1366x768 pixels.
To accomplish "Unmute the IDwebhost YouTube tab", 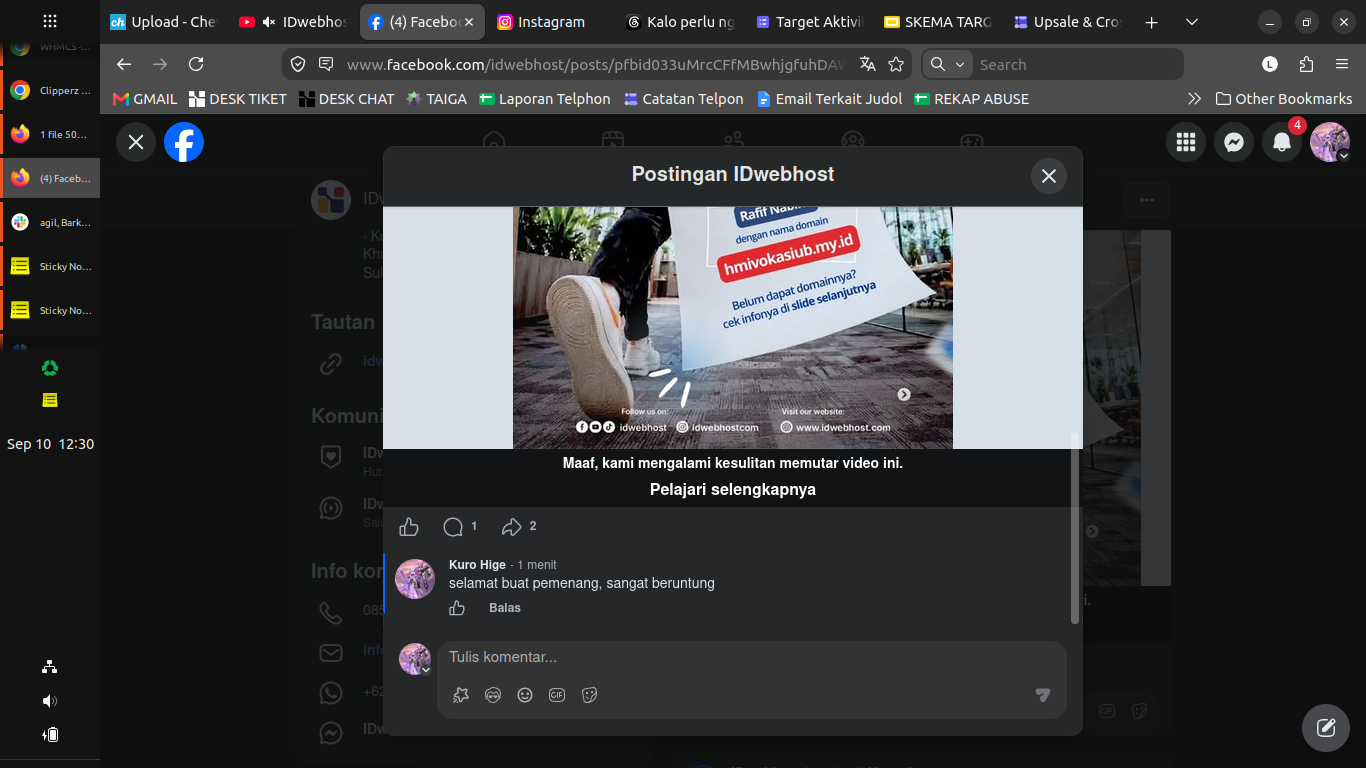I will (268, 22).
